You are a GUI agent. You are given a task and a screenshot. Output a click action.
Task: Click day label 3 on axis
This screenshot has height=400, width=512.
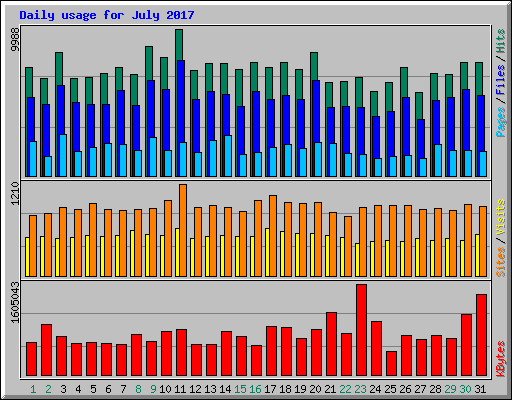click(x=63, y=389)
